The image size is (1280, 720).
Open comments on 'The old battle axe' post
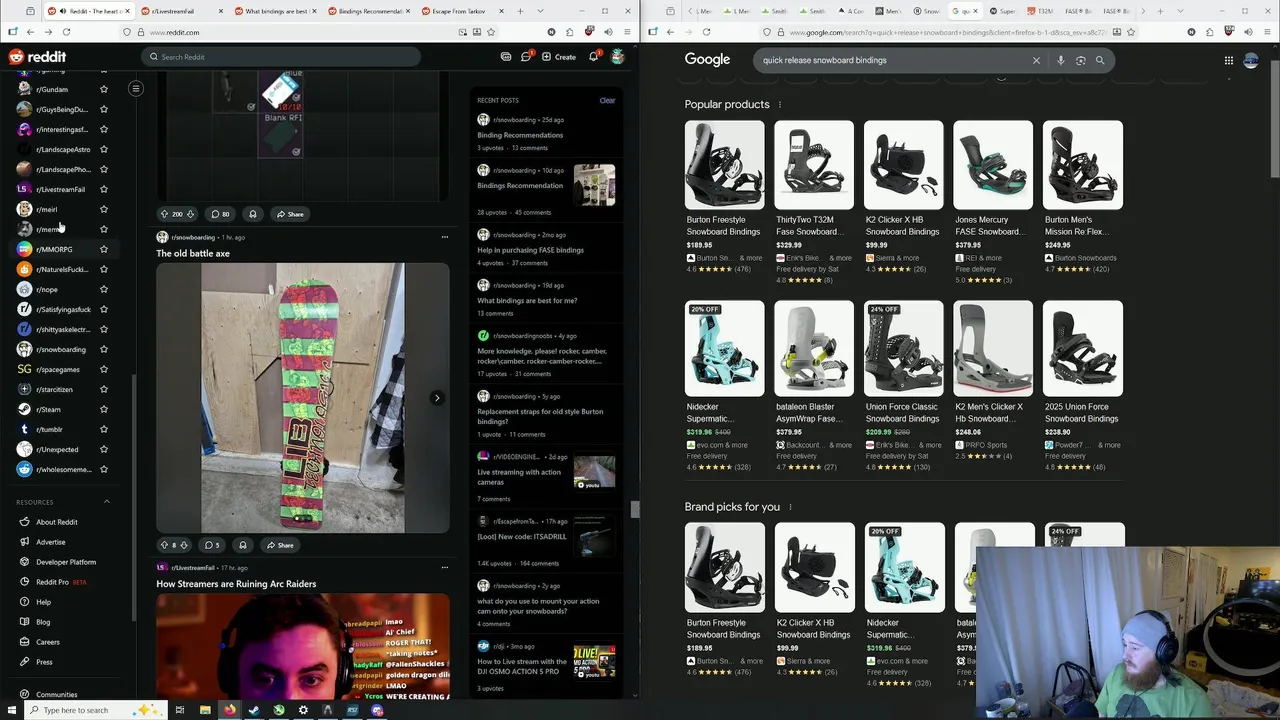[x=212, y=545]
